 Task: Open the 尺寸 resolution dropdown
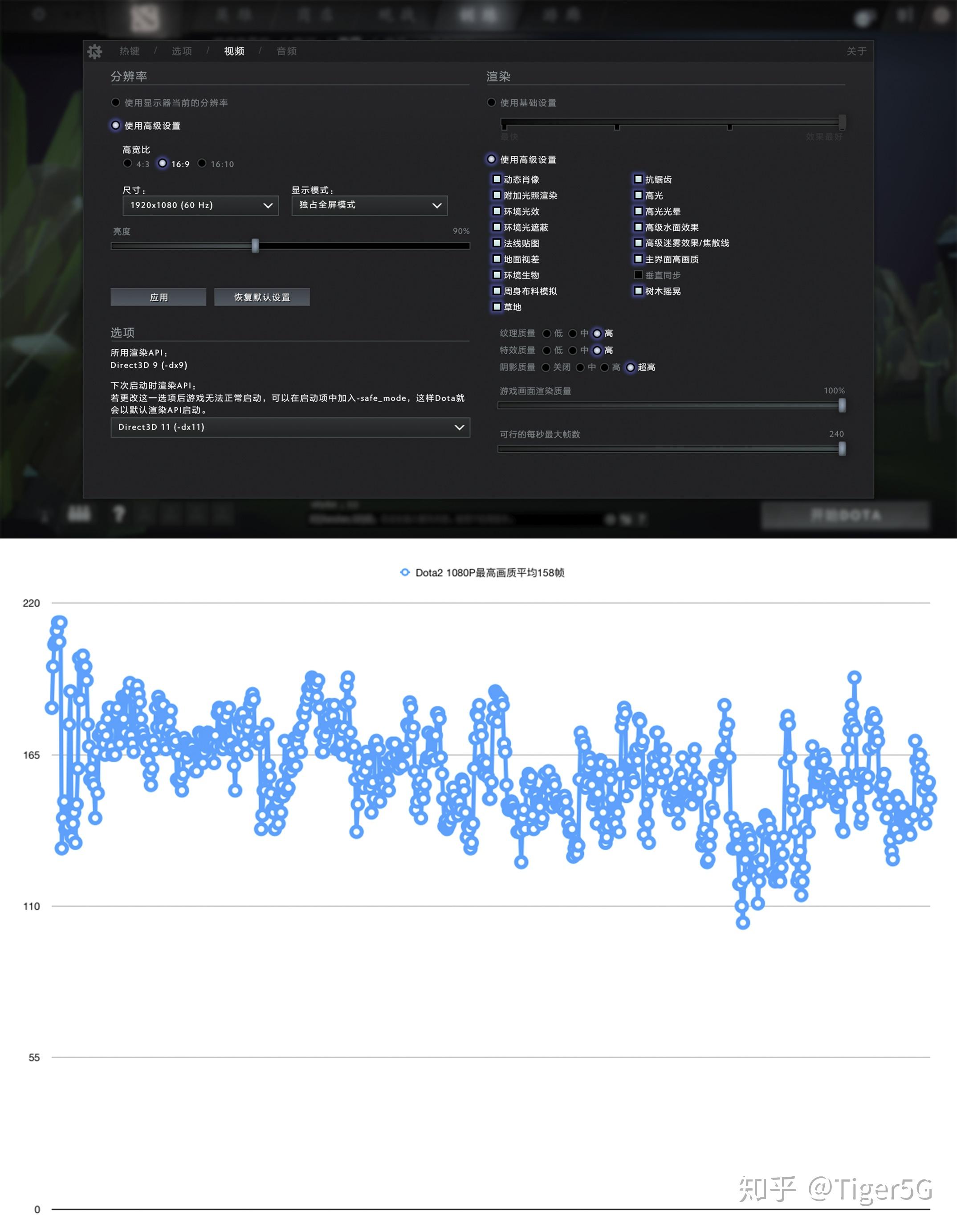200,205
